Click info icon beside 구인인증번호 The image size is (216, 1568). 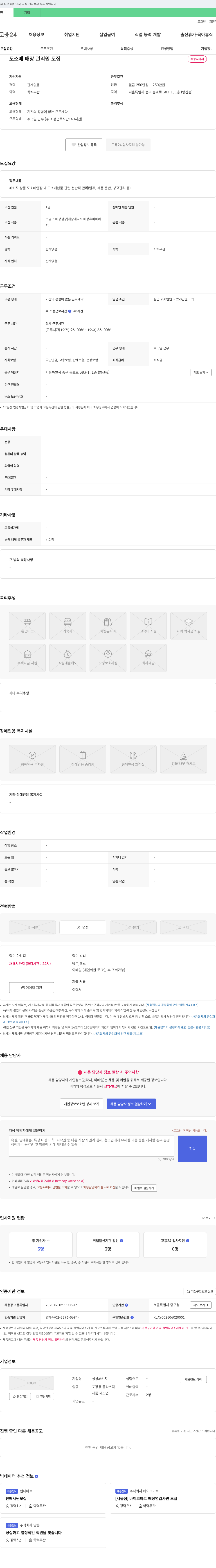click(x=132, y=1317)
